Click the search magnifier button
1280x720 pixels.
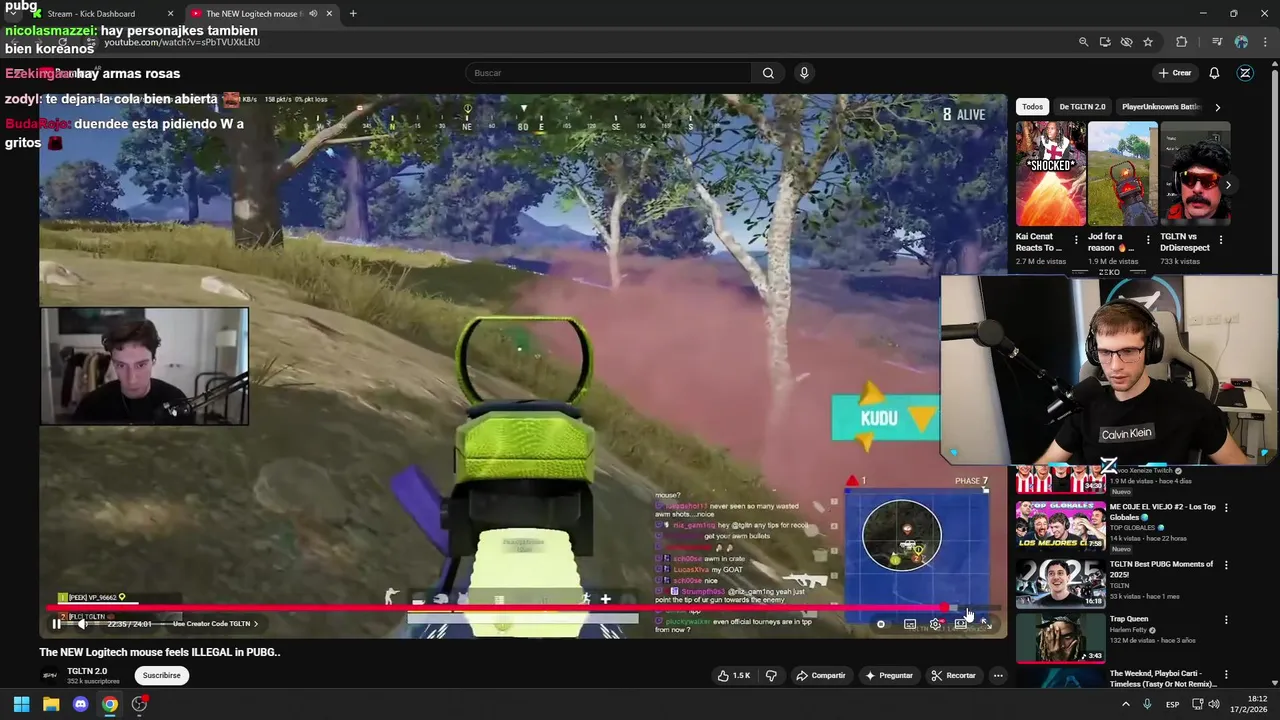click(x=768, y=73)
